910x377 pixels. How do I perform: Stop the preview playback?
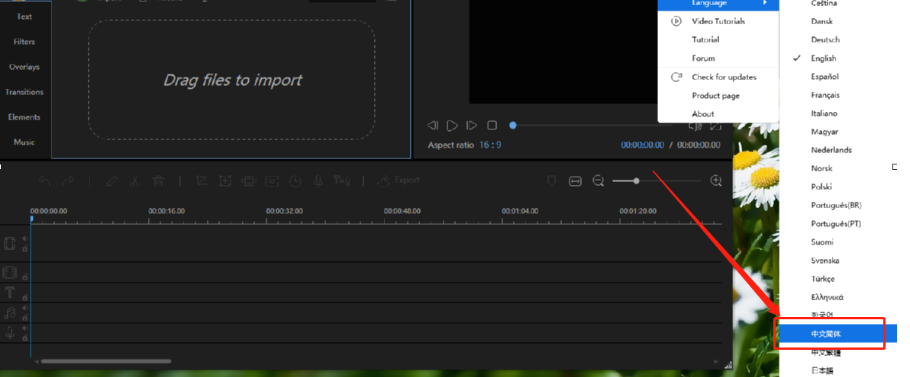pos(492,125)
